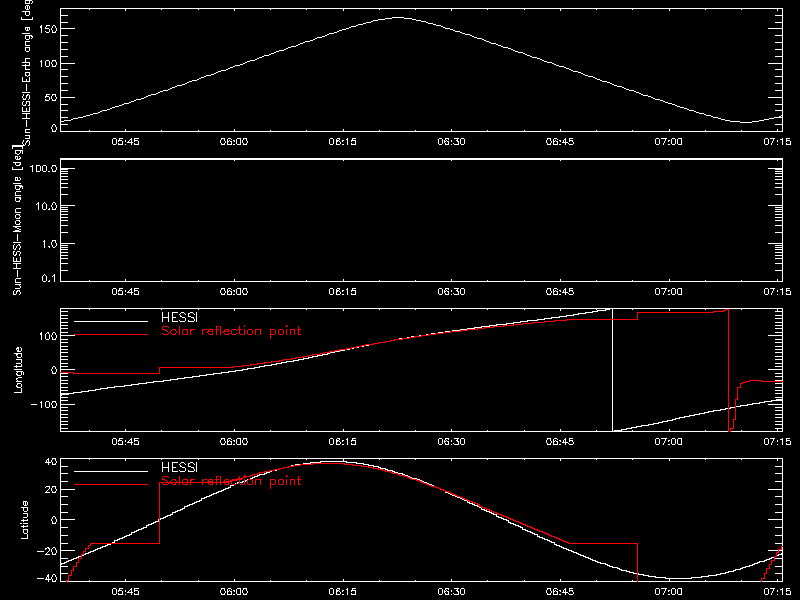Click the 10.0 tick on Moon angle axis

coord(46,206)
